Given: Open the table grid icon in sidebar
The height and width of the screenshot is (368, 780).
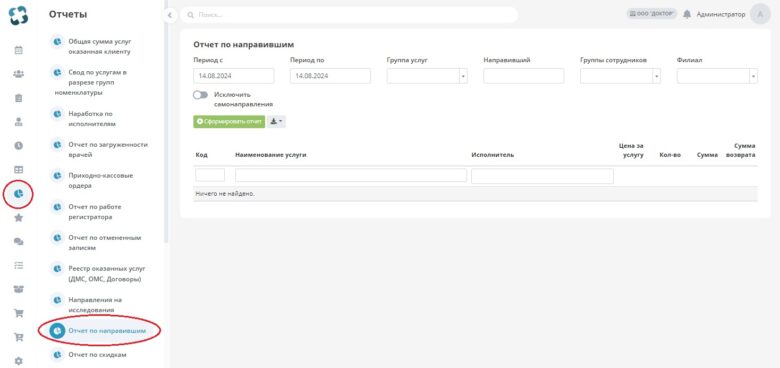Looking at the screenshot, I should tap(18, 170).
